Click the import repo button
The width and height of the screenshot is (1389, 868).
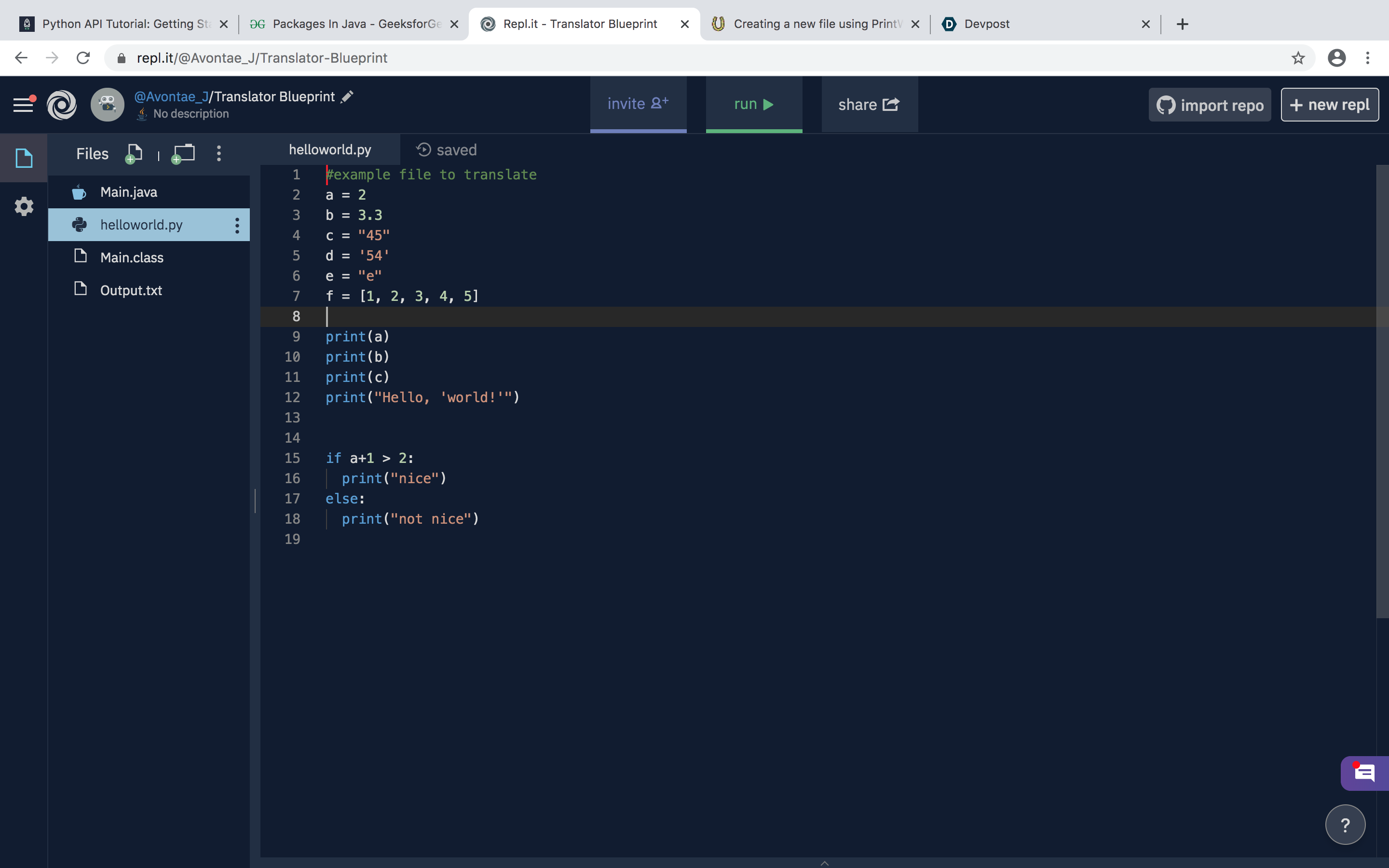click(1210, 105)
